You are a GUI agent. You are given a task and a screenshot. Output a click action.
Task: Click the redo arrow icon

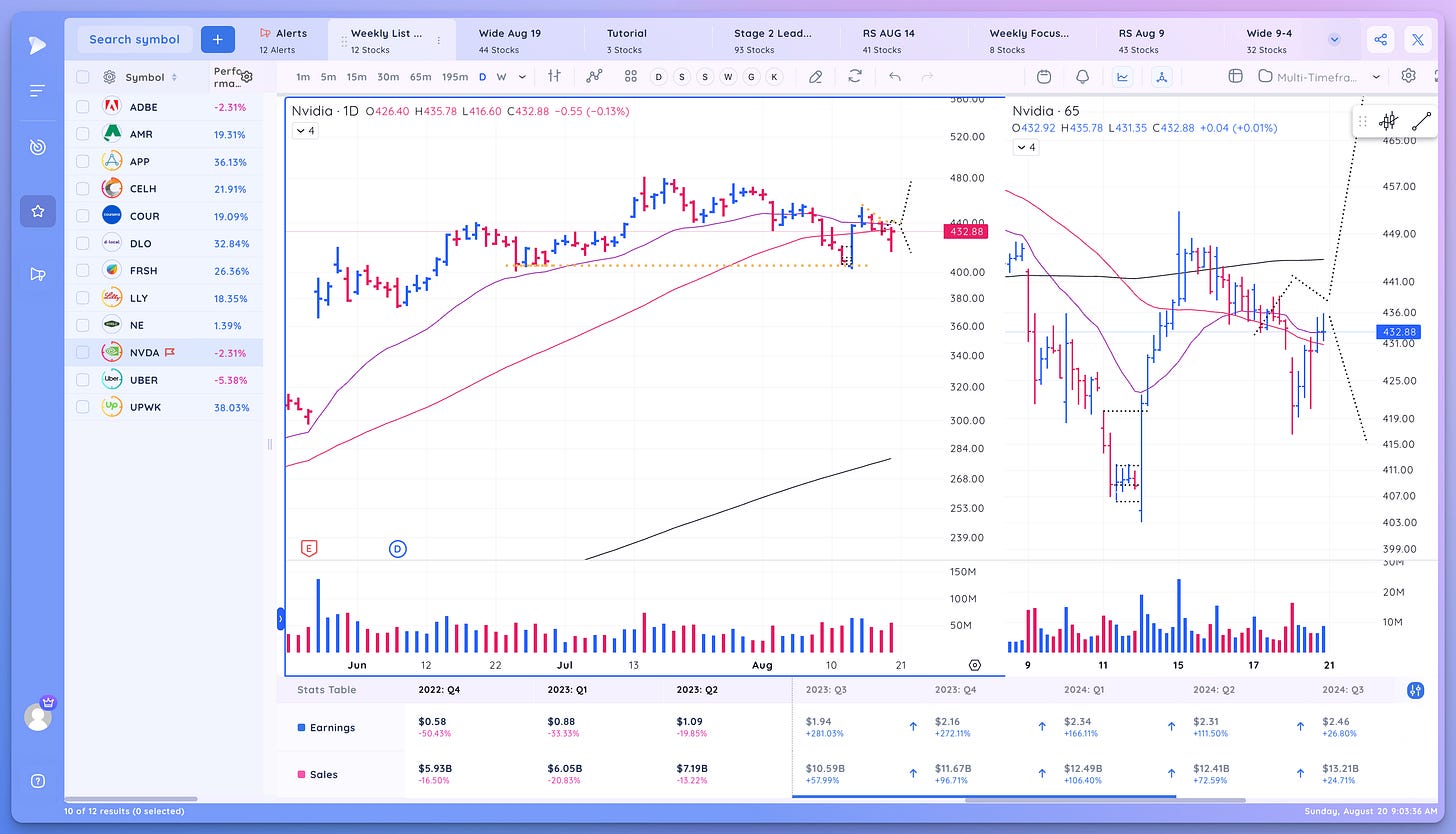coord(927,76)
